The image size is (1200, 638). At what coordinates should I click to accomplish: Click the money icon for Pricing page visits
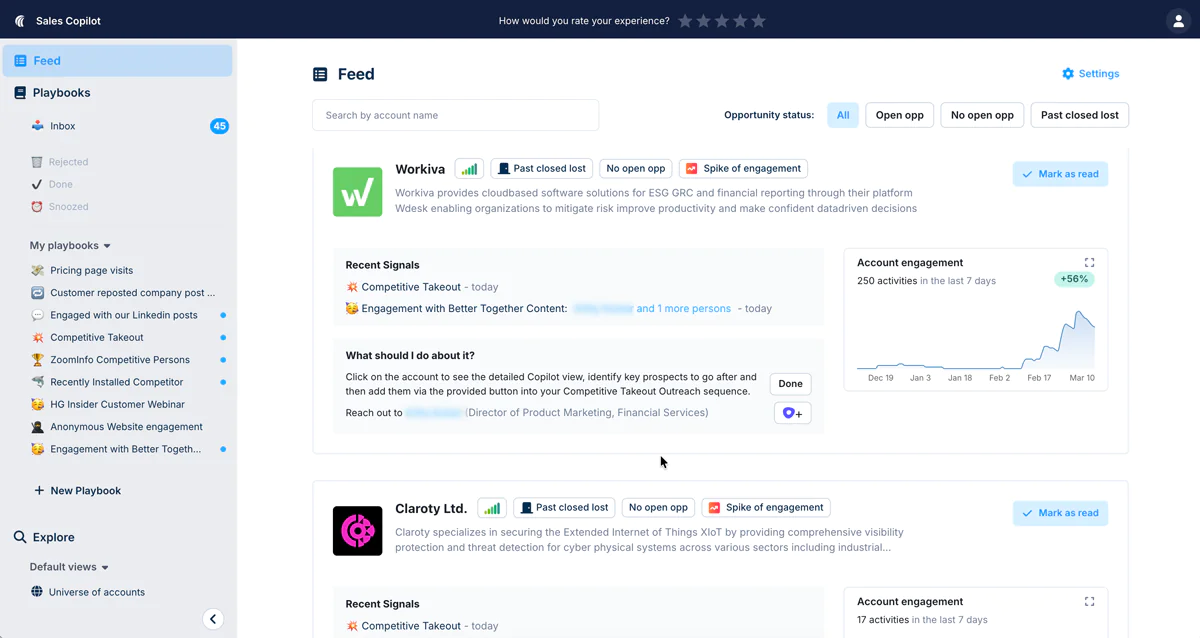click(x=37, y=271)
